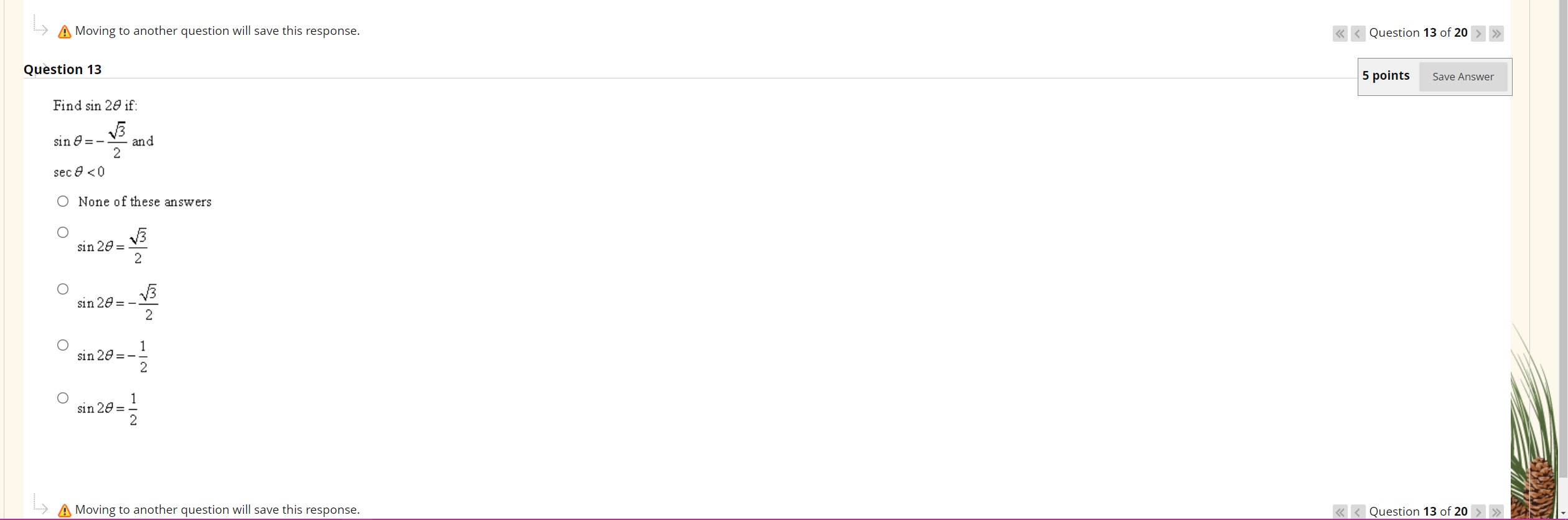The image size is (1568, 520).
Task: Click the Question 13 heading
Action: 62,69
